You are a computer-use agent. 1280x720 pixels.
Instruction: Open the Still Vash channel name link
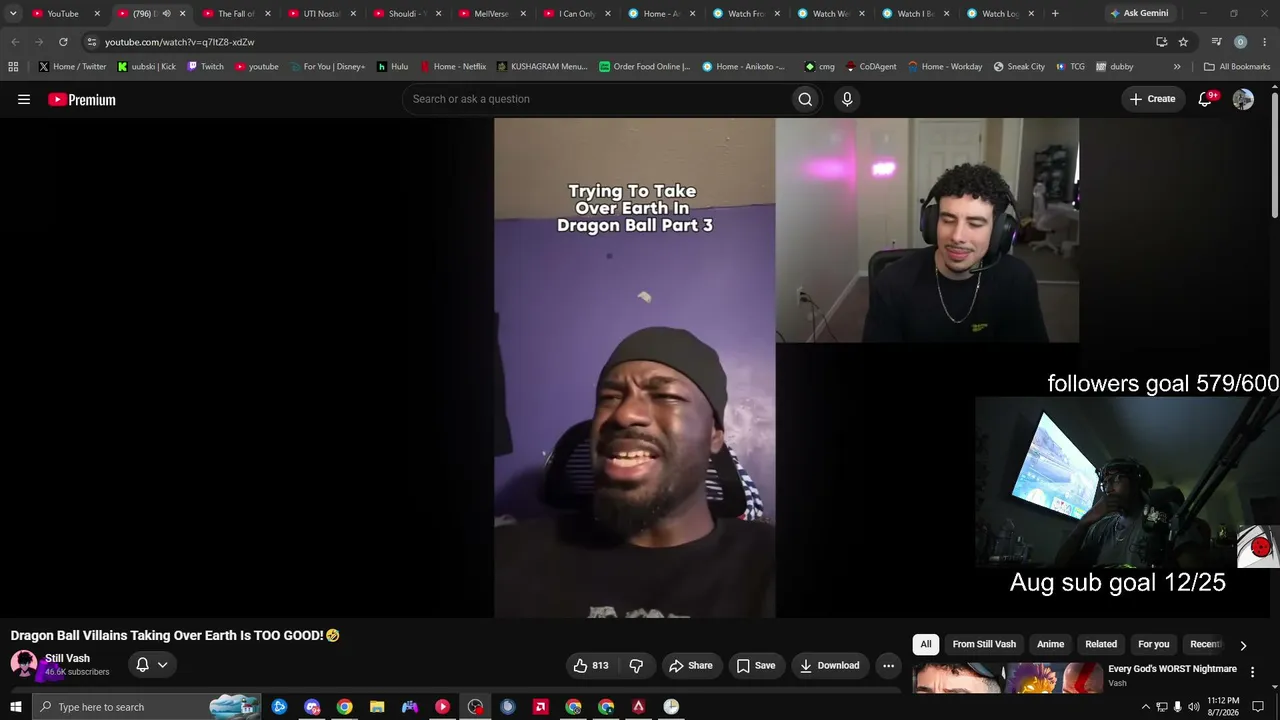pos(67,658)
